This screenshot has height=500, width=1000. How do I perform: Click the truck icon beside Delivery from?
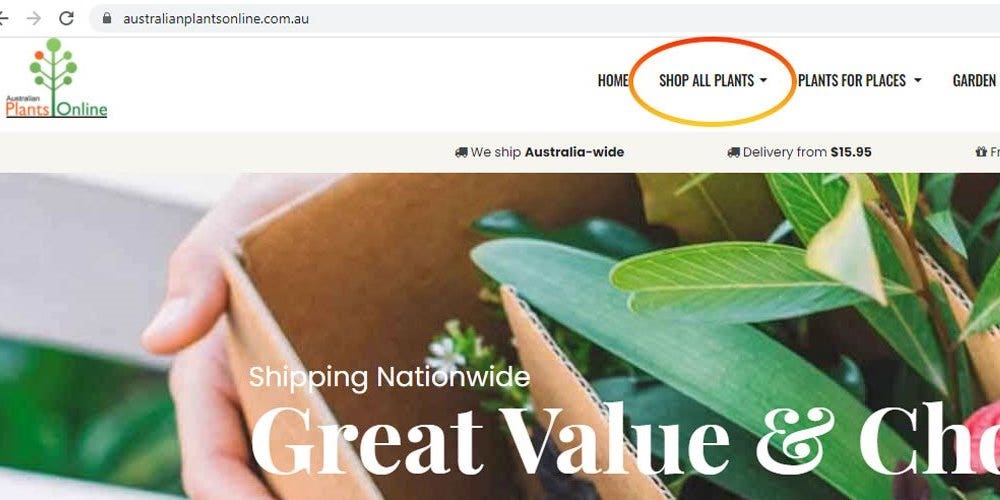coord(733,152)
